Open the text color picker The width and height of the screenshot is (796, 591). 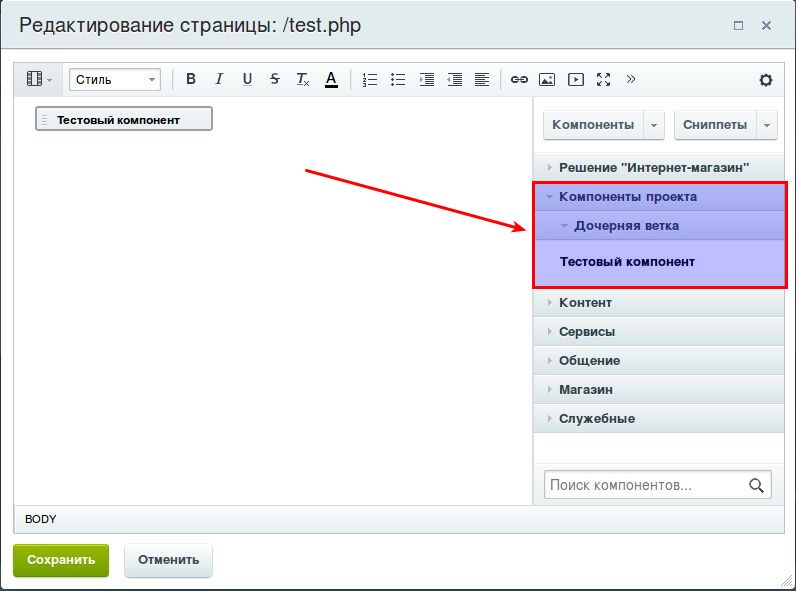tap(331, 79)
